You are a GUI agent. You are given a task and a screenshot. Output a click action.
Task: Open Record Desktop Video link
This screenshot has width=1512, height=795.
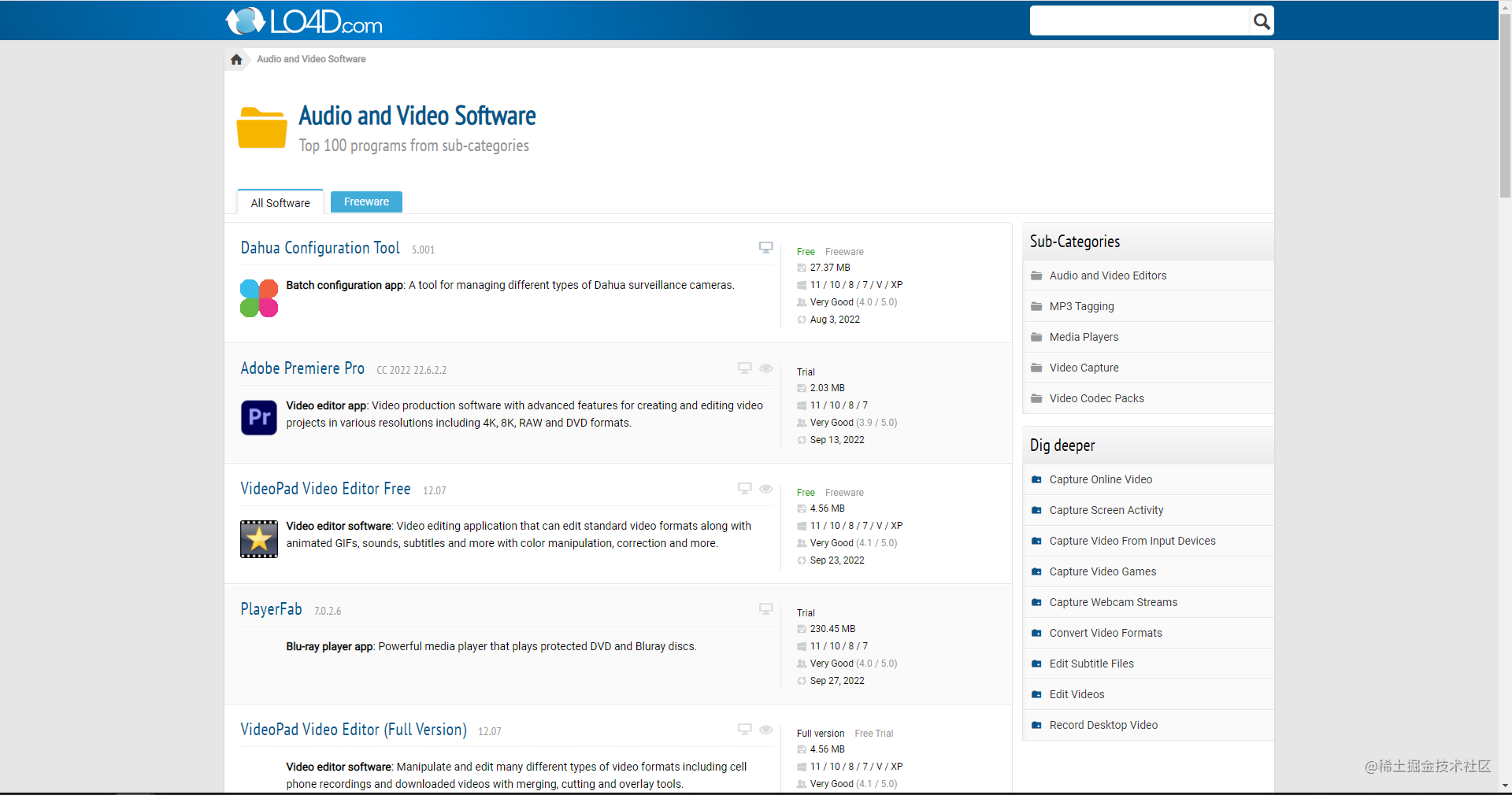point(1103,725)
